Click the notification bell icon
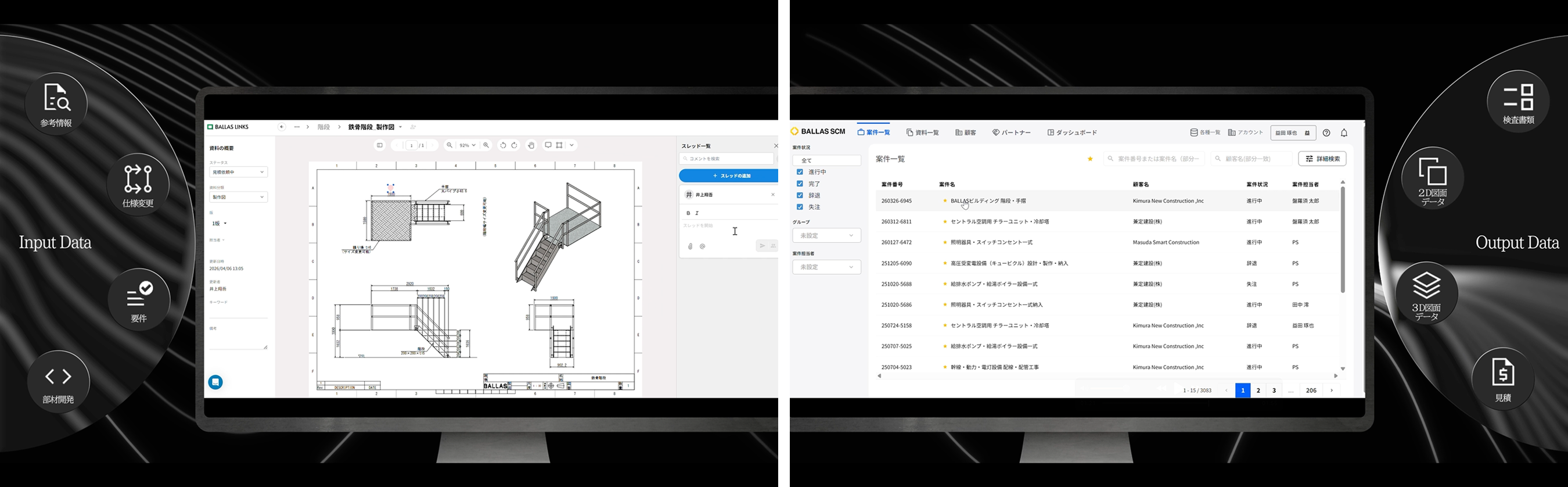The image size is (1568, 487). tap(1344, 133)
